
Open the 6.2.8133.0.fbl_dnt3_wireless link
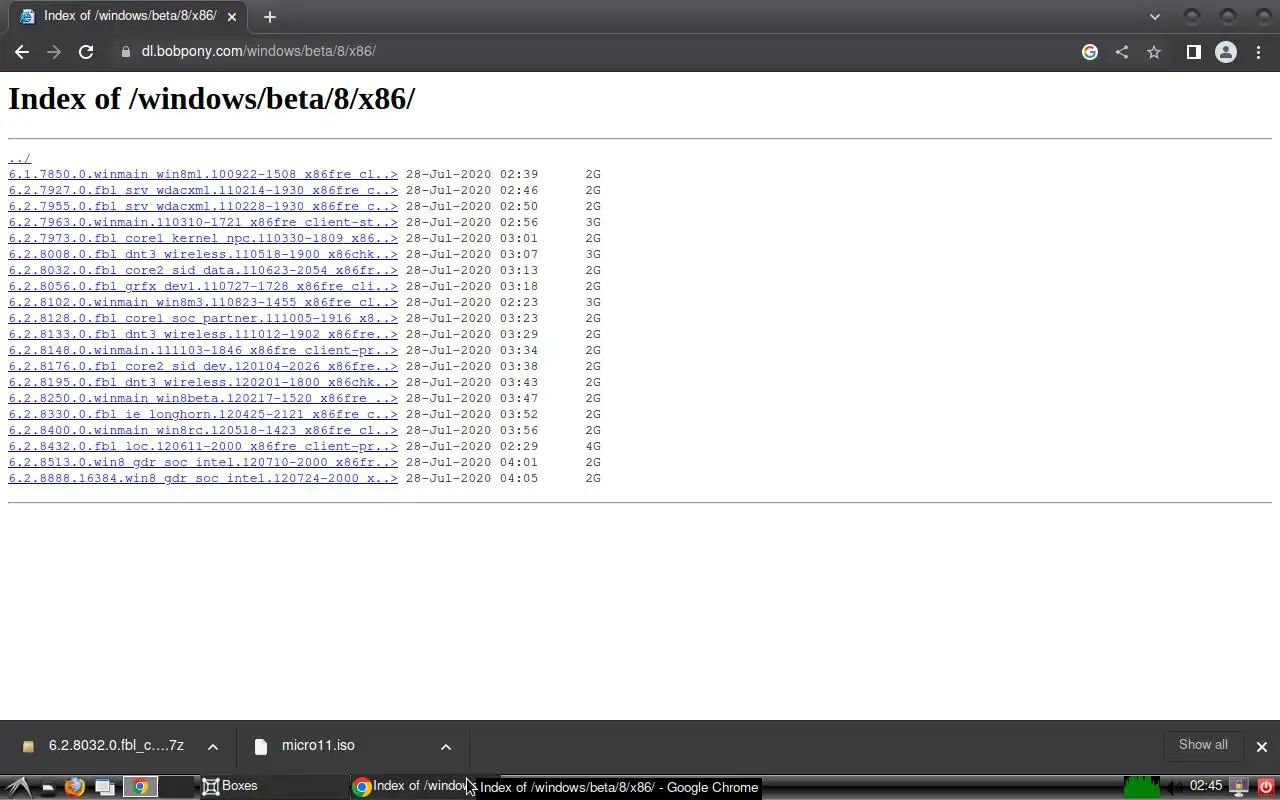pos(203,334)
